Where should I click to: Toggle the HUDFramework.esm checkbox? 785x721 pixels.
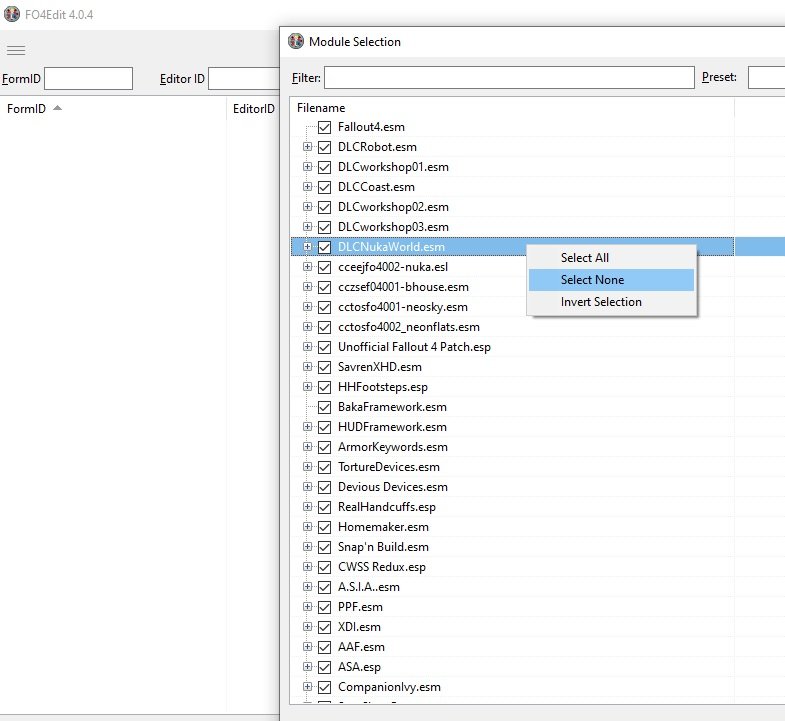point(324,427)
